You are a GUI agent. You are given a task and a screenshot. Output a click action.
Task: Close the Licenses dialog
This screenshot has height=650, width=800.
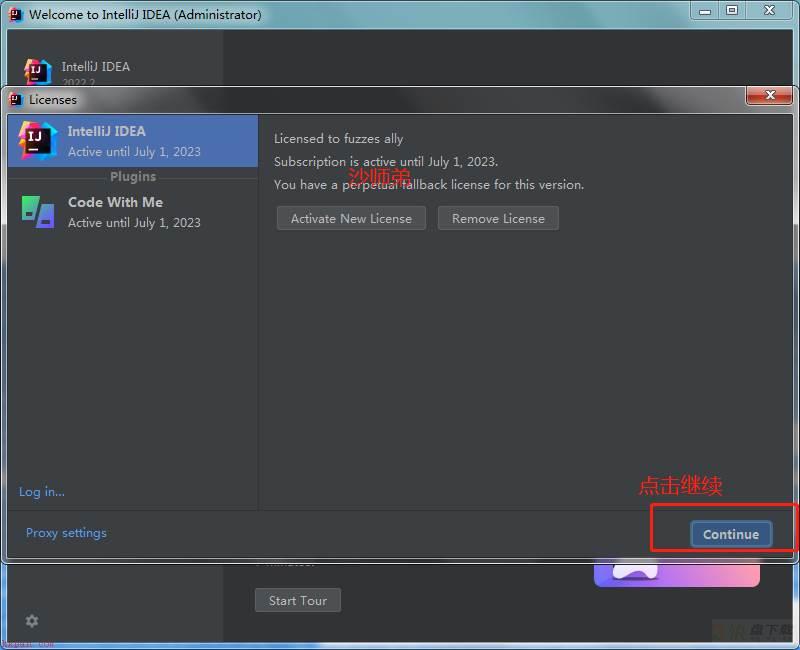pos(769,95)
